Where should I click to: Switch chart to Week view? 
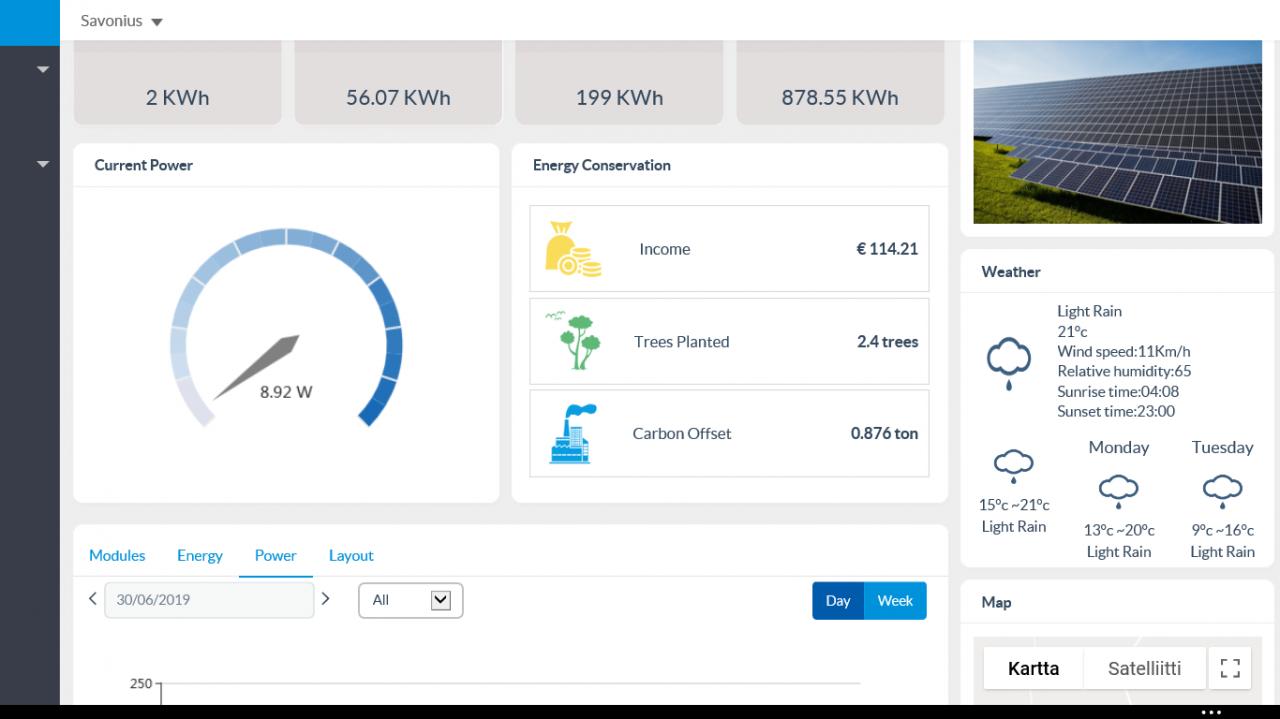(895, 601)
